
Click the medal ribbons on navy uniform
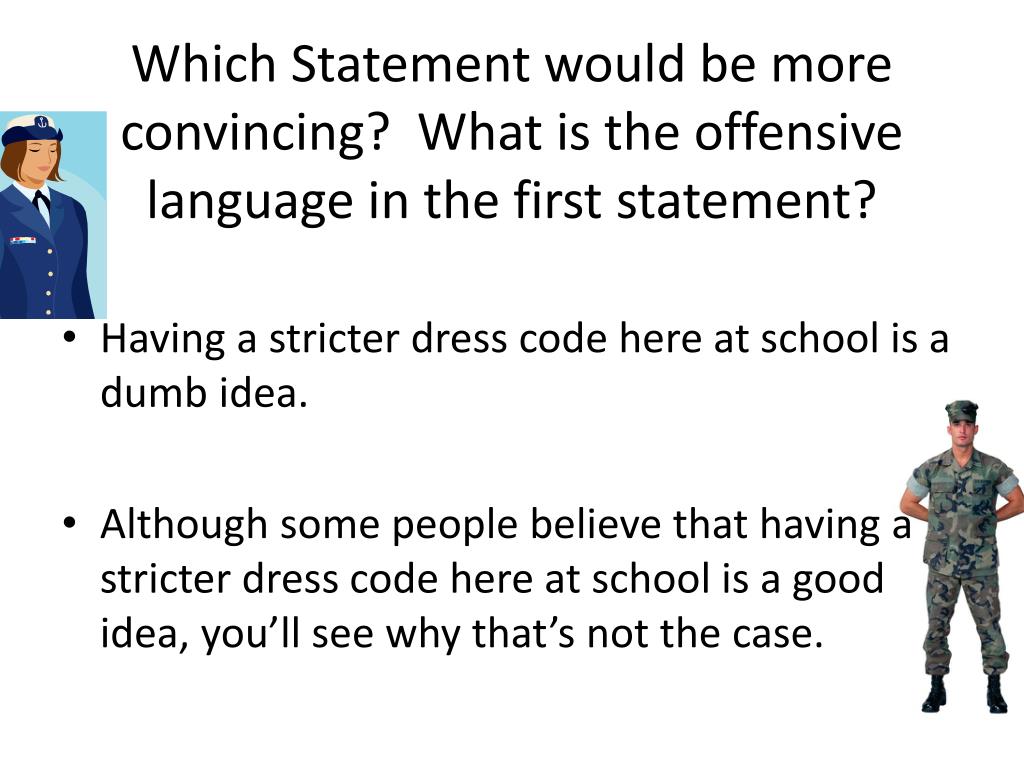pyautogui.click(x=23, y=240)
